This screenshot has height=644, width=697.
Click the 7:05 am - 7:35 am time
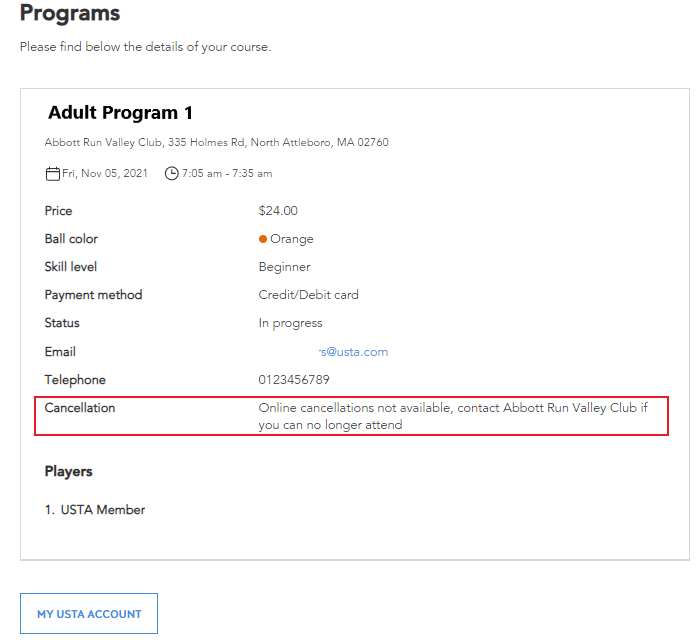(x=227, y=173)
